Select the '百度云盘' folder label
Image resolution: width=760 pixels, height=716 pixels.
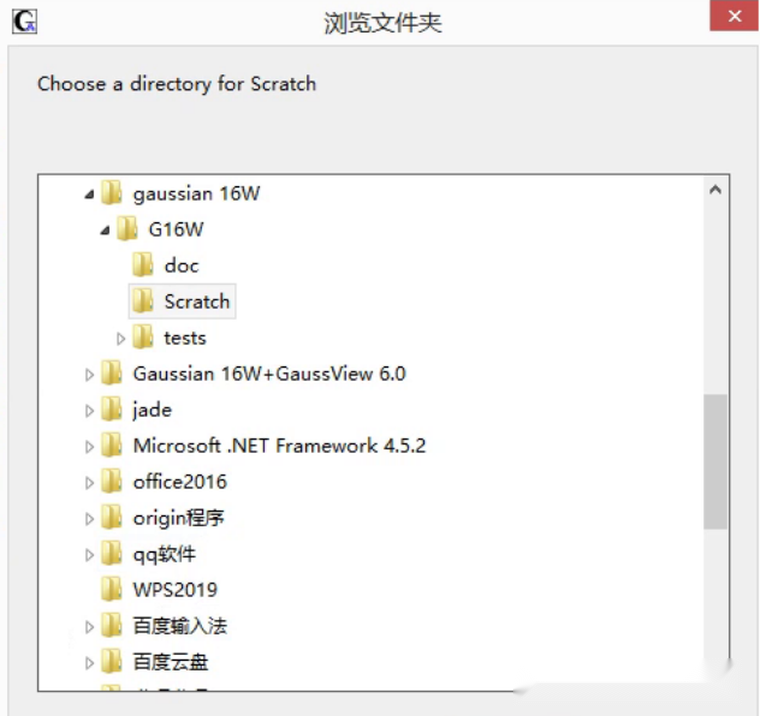coord(171,662)
